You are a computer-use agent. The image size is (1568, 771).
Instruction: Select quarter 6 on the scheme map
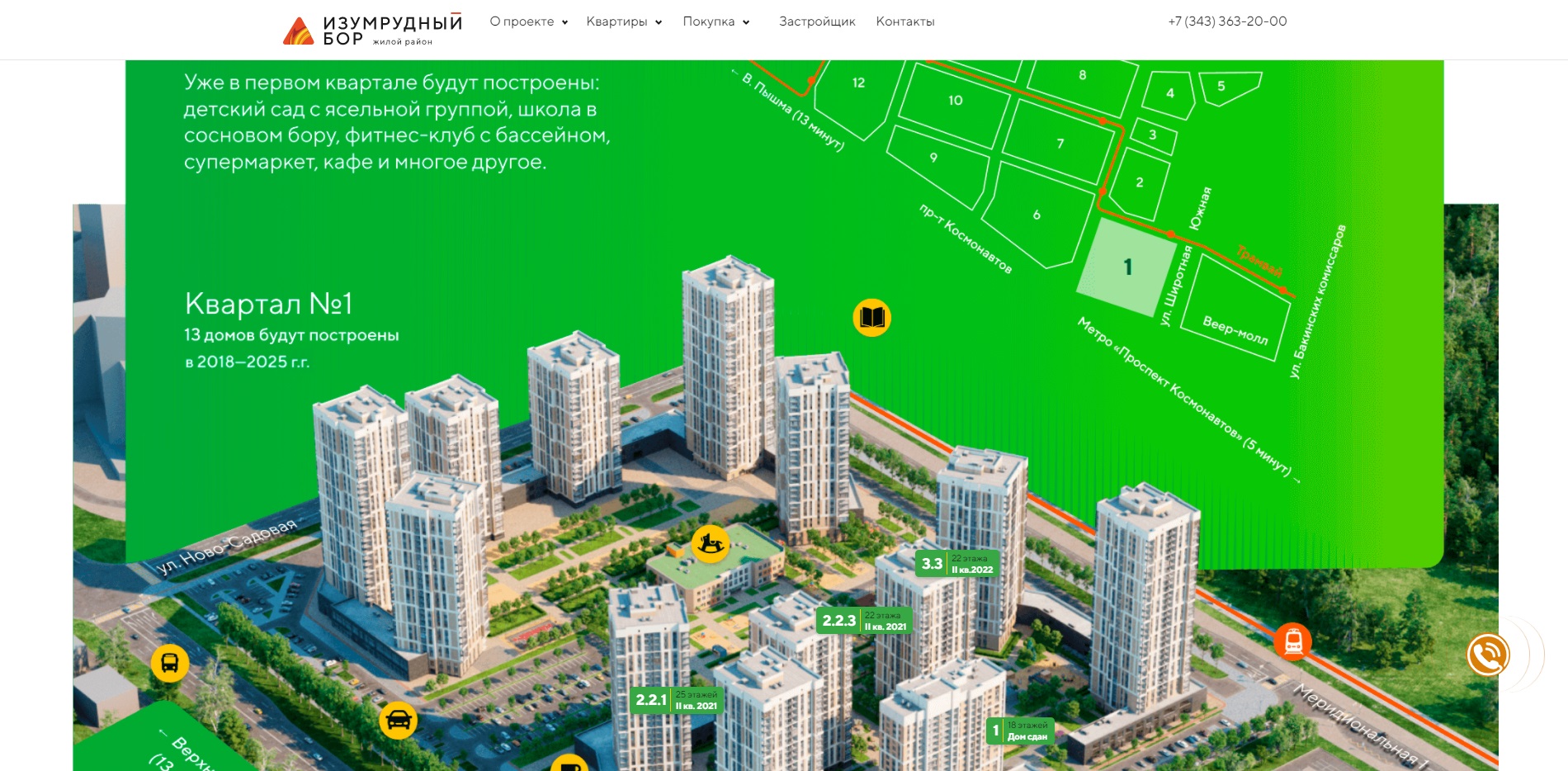pos(1037,215)
